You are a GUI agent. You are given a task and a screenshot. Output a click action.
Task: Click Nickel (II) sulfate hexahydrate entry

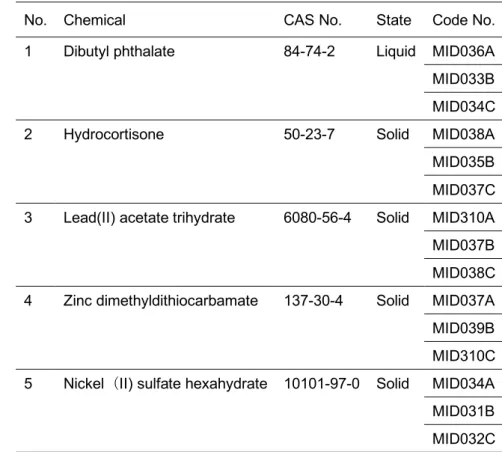click(x=165, y=384)
